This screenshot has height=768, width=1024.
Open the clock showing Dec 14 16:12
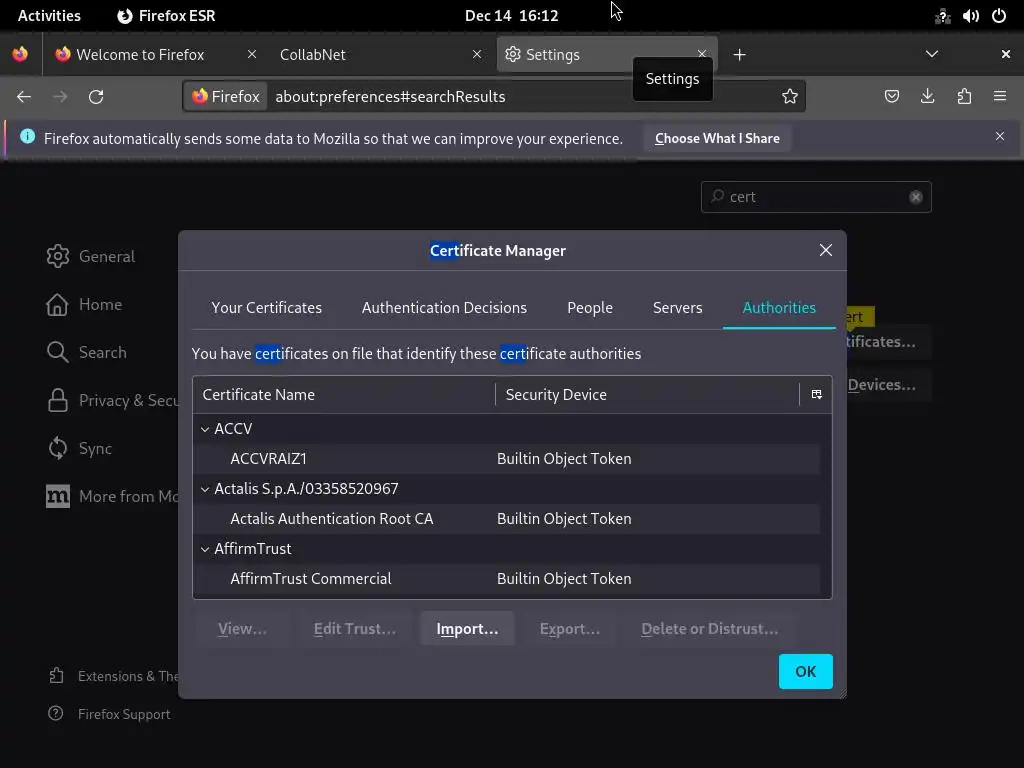point(511,16)
